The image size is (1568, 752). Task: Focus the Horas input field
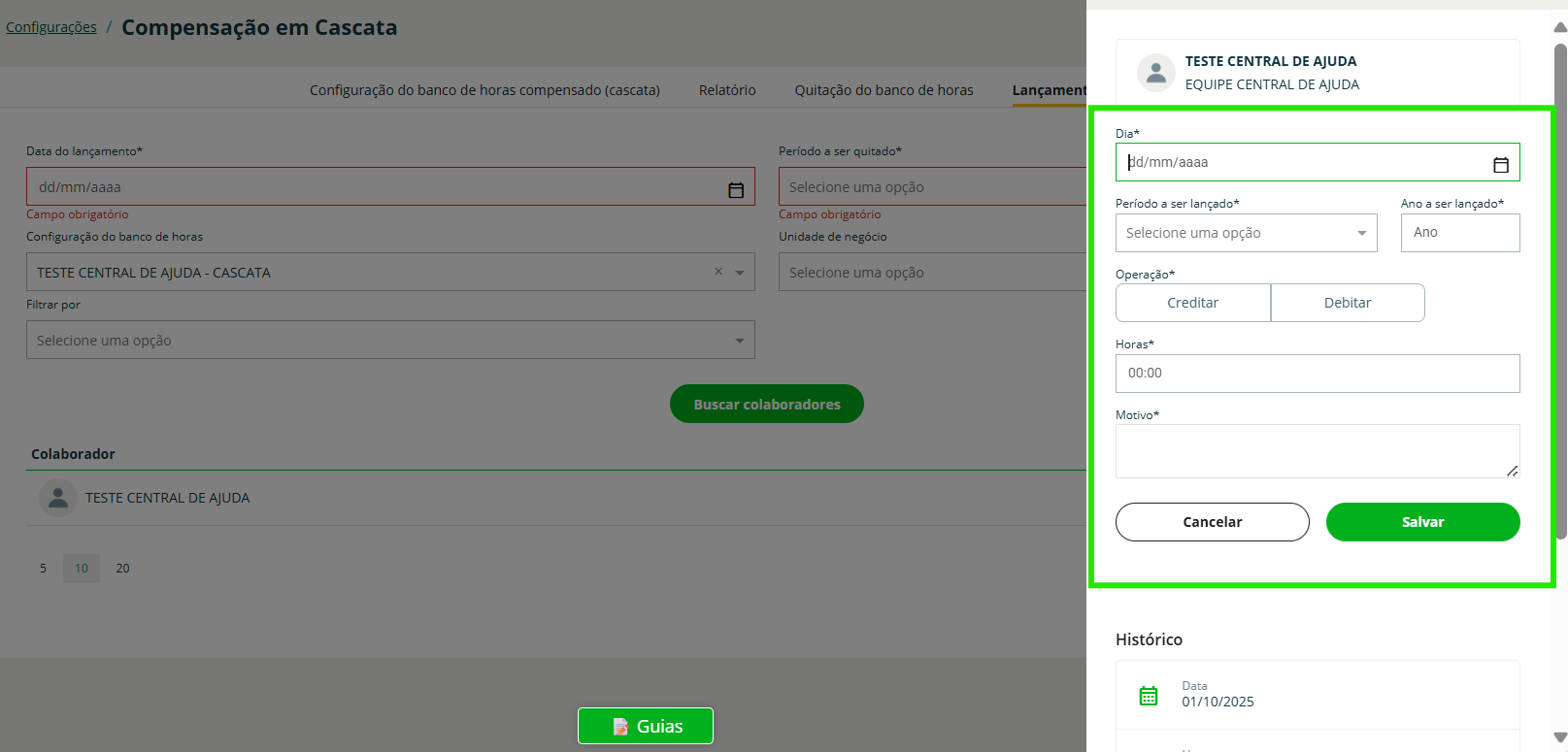point(1317,374)
